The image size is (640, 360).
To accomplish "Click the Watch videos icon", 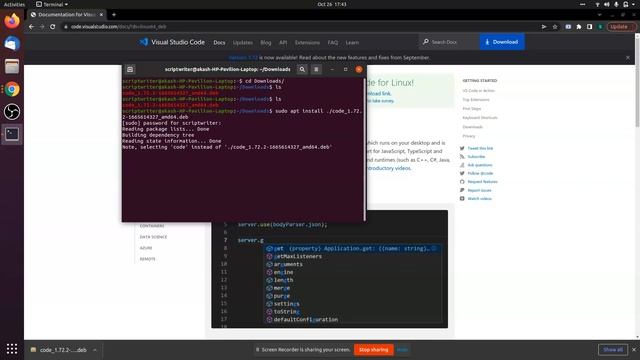I will tap(462, 199).
